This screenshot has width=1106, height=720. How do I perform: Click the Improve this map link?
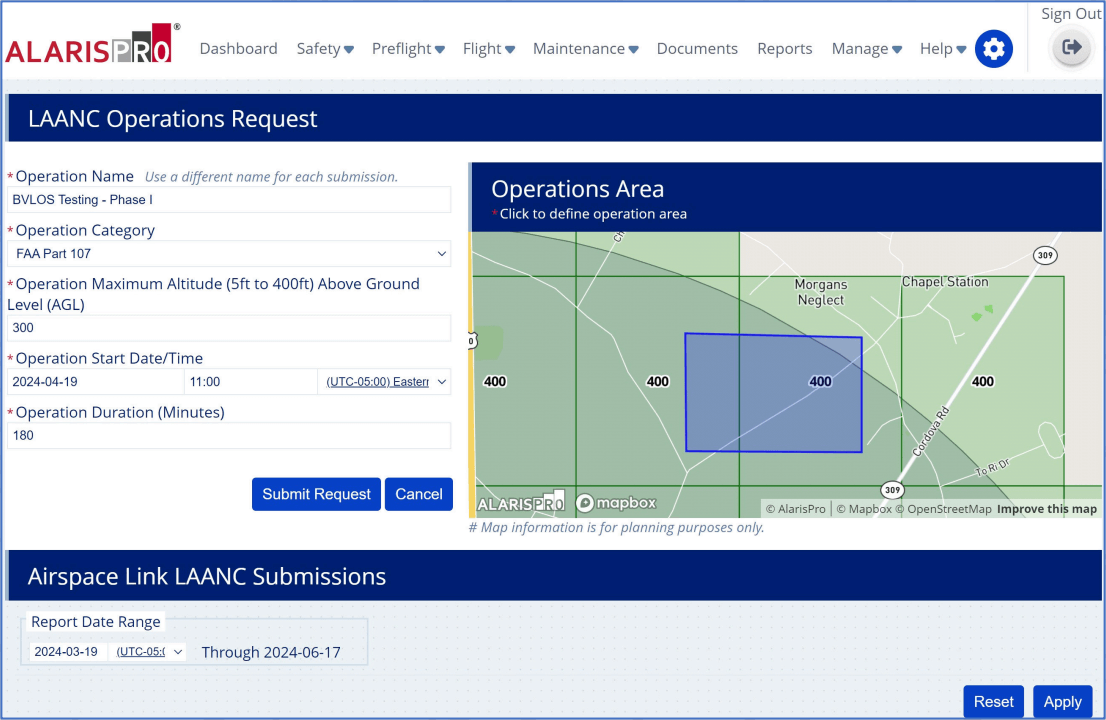pos(1046,508)
